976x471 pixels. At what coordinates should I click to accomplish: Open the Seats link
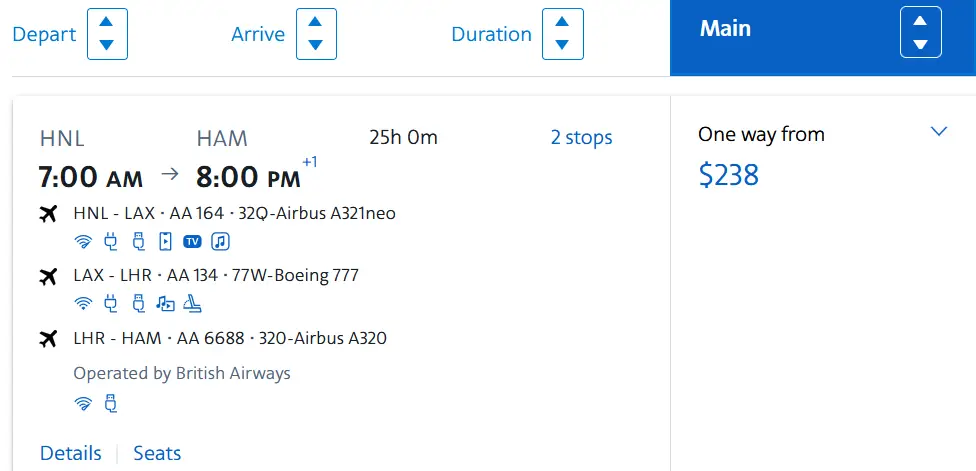(x=157, y=453)
